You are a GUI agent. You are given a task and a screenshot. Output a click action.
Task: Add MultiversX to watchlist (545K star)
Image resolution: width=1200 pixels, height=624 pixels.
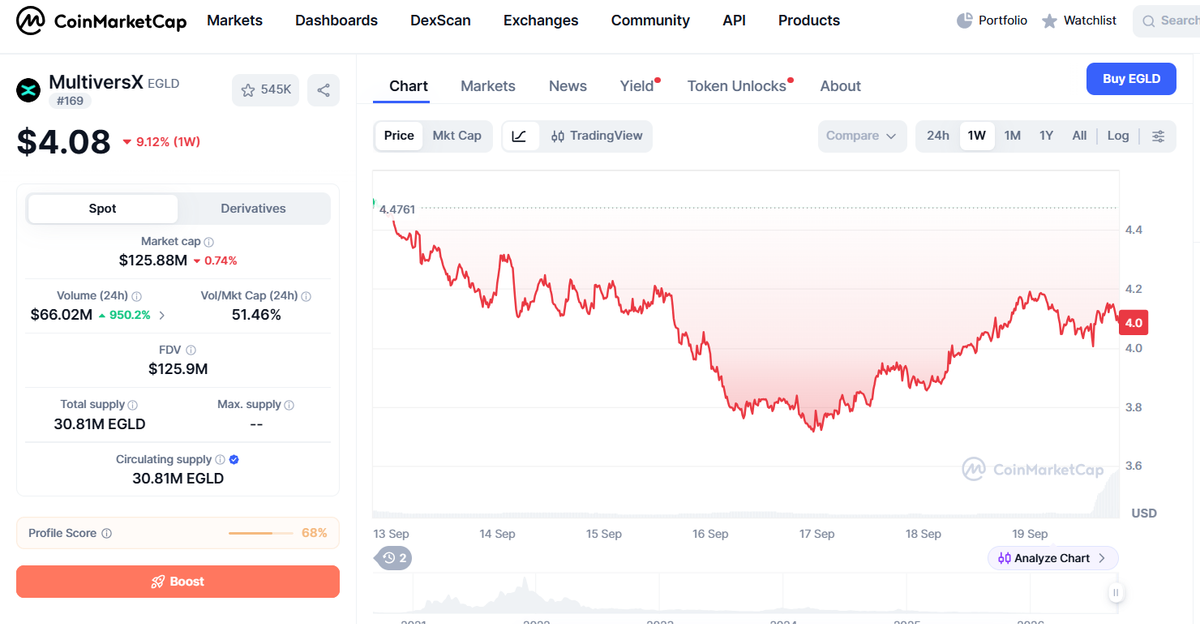pyautogui.click(x=266, y=90)
